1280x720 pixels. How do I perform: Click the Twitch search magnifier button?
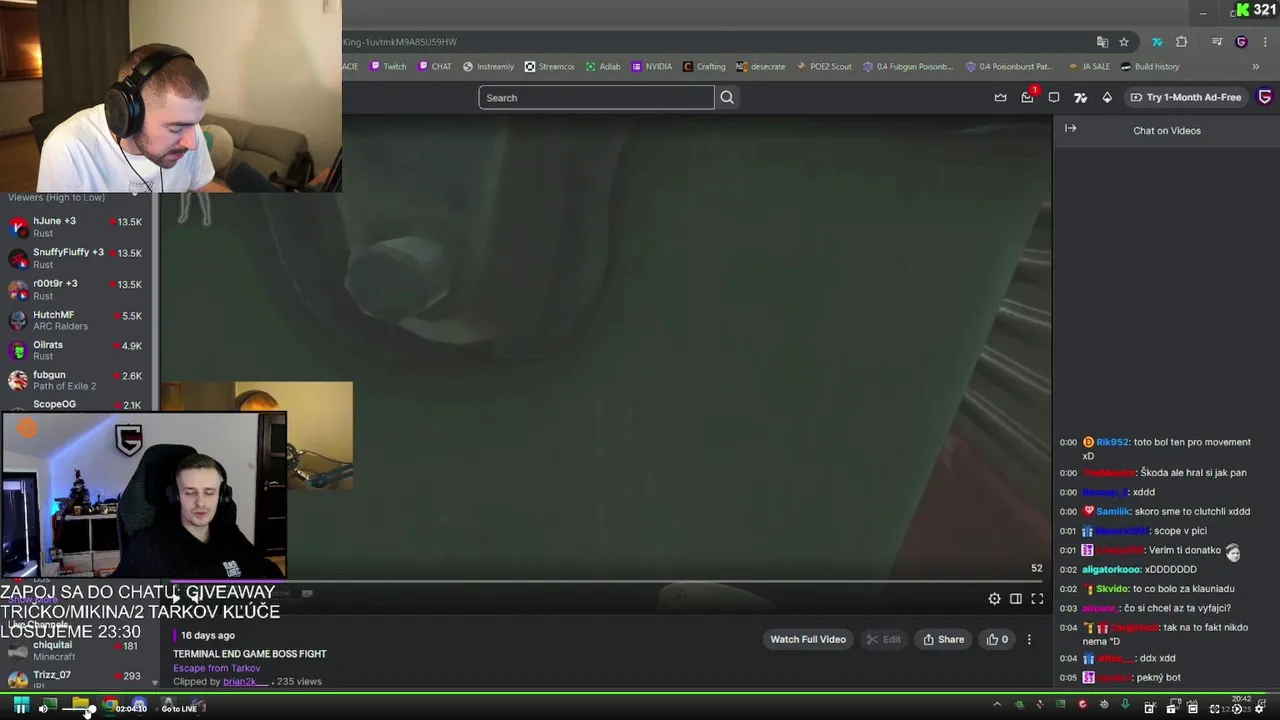(727, 97)
